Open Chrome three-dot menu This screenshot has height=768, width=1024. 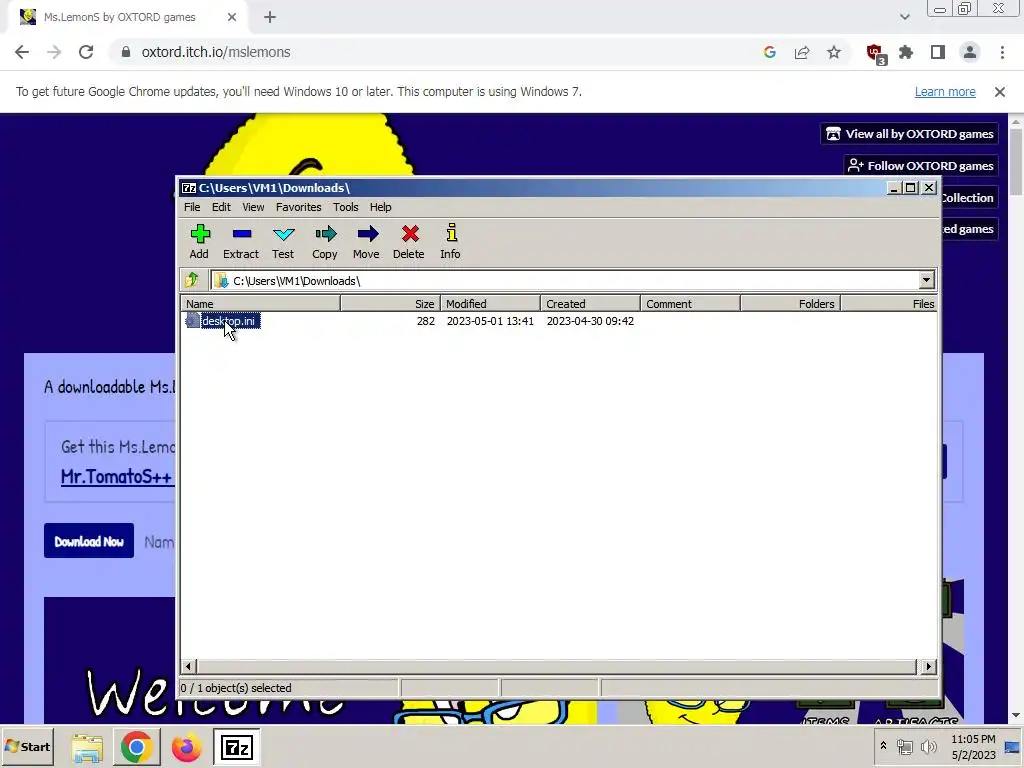(1002, 52)
